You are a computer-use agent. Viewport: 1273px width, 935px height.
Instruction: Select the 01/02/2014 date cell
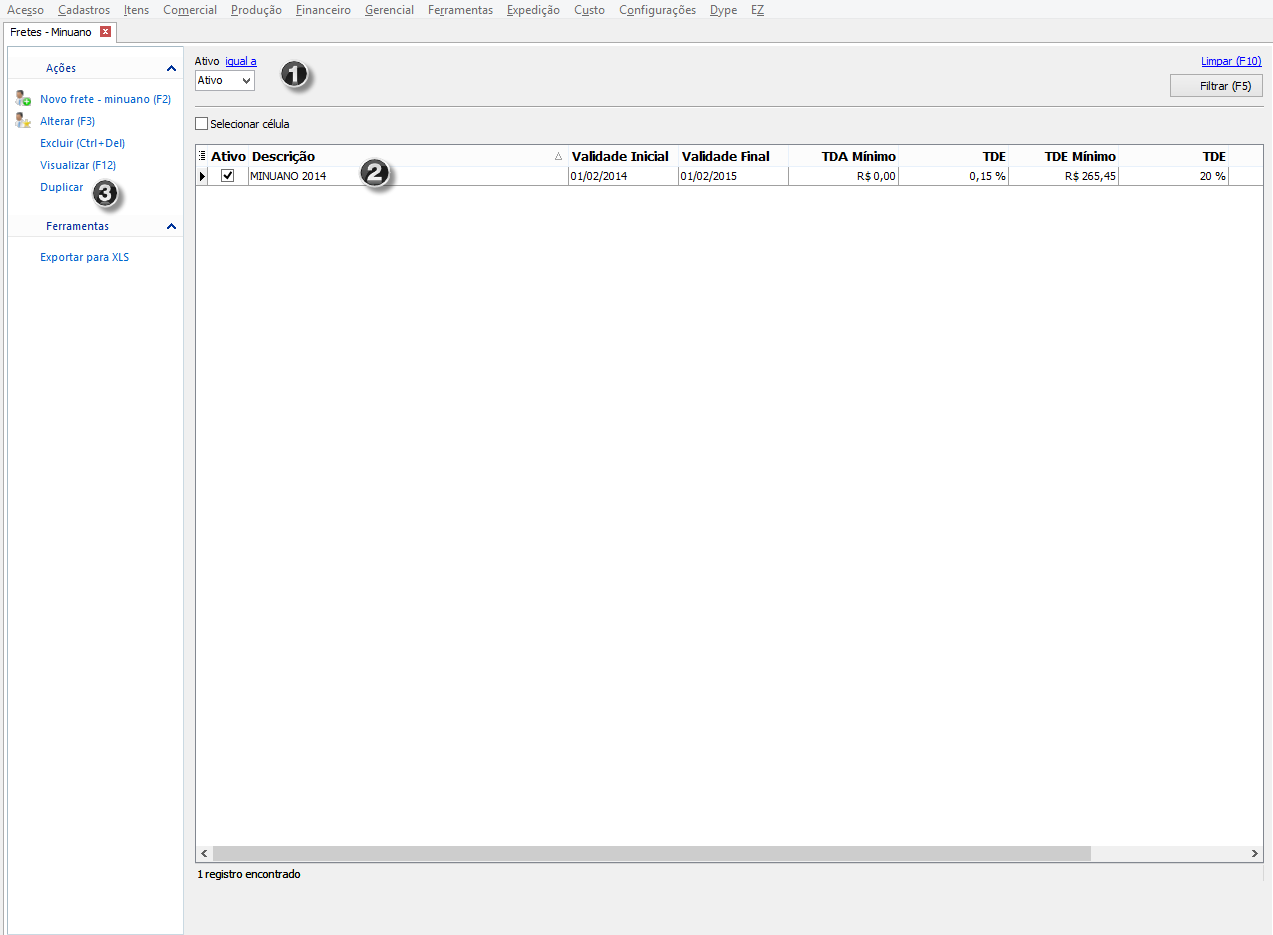point(623,176)
